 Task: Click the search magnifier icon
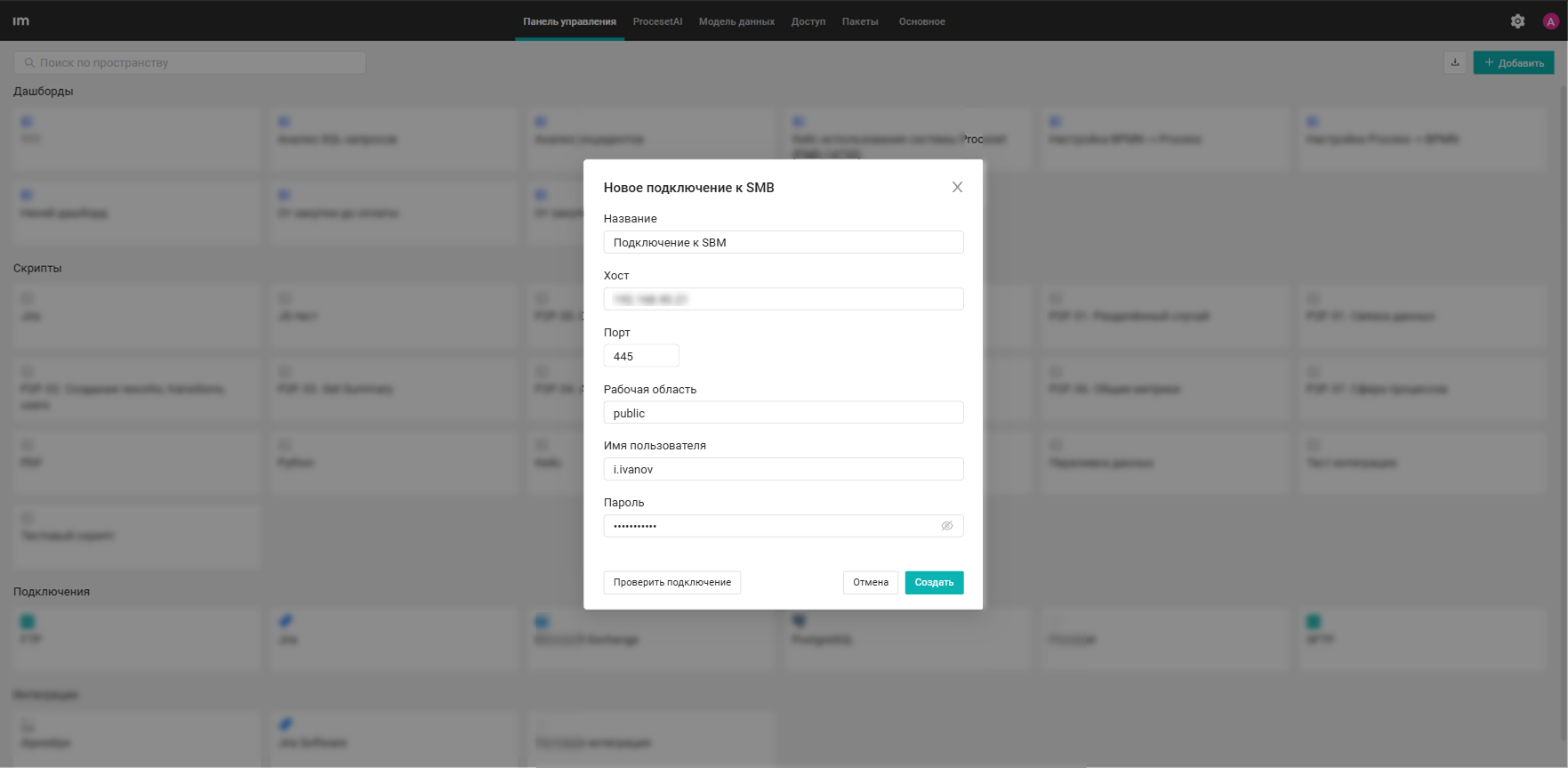(x=29, y=63)
